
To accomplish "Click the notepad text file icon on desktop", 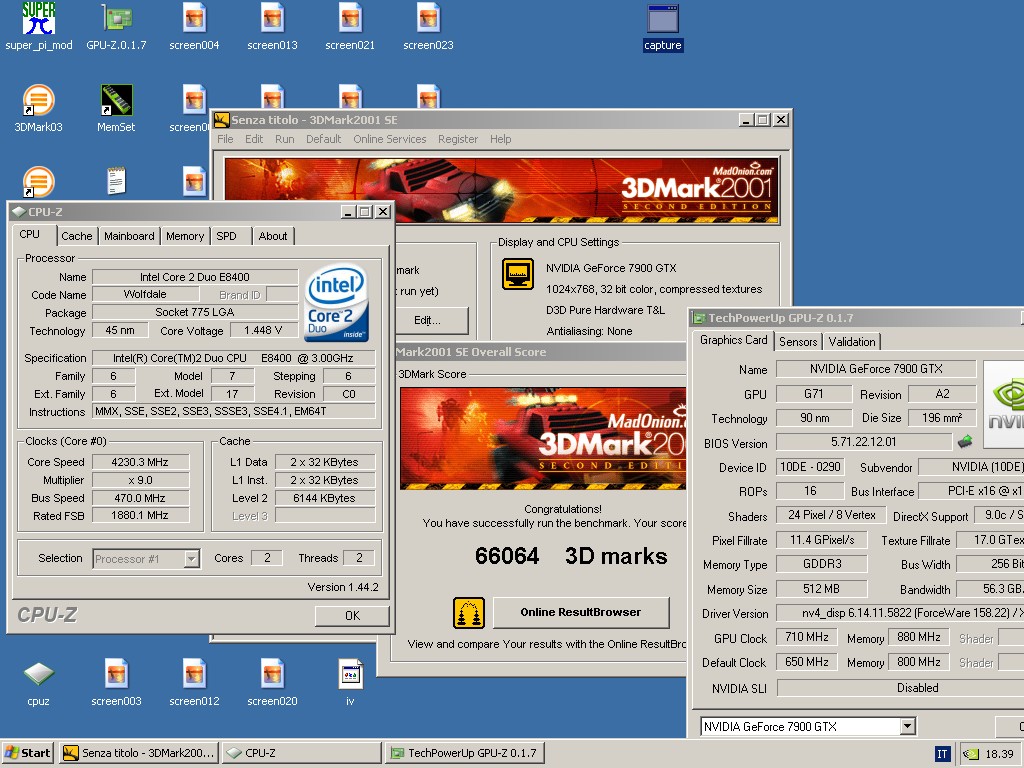I will 116,181.
